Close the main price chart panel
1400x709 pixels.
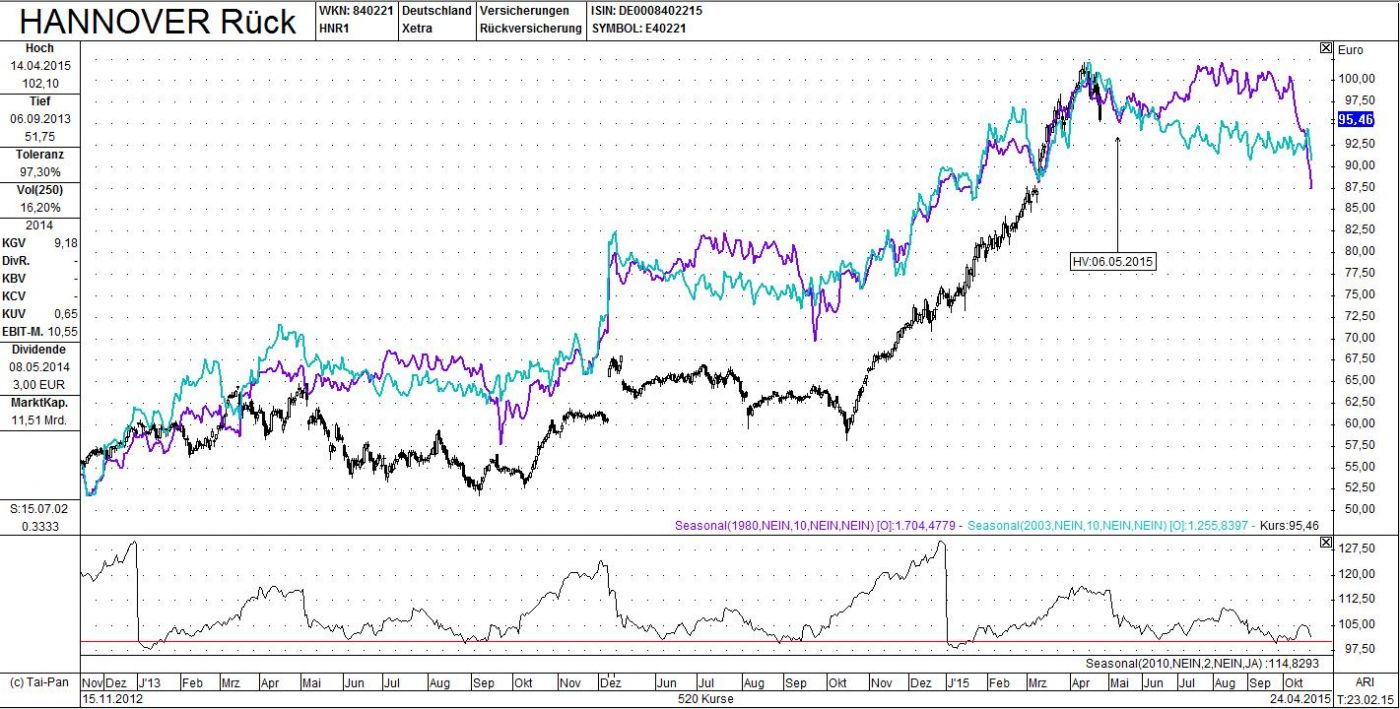click(x=1326, y=47)
